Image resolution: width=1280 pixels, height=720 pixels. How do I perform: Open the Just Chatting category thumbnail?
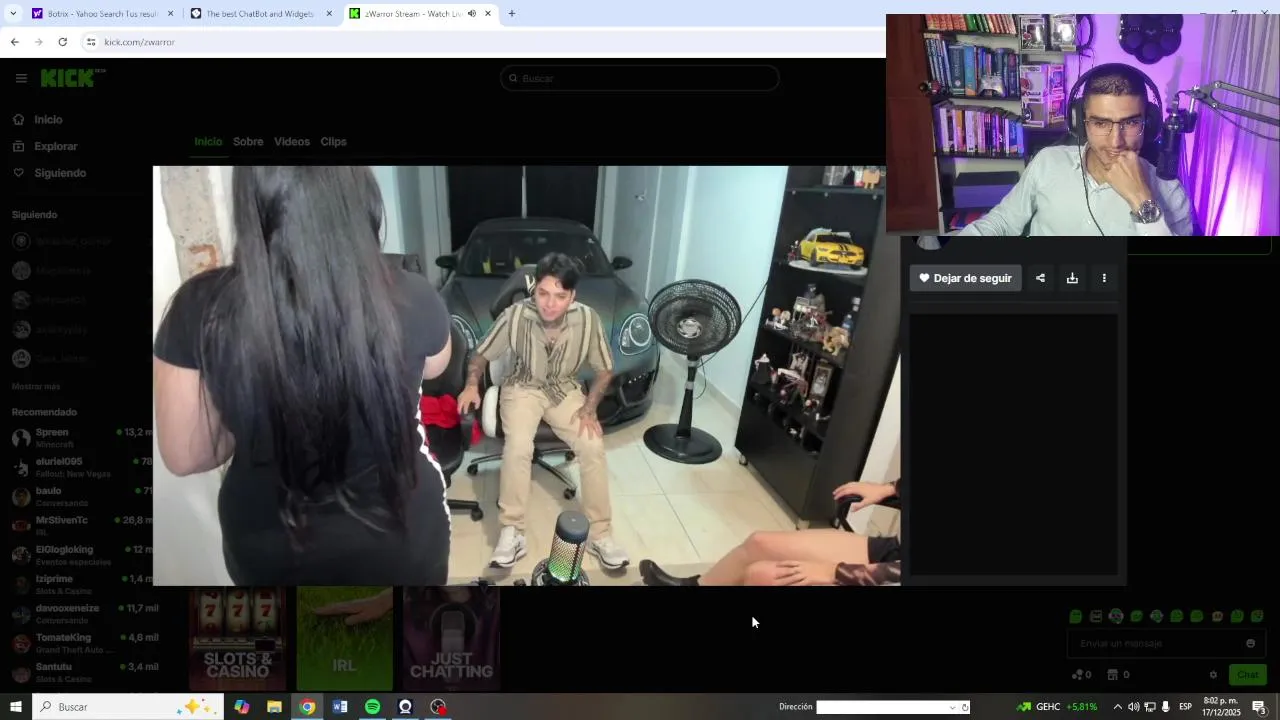click(x=451, y=639)
